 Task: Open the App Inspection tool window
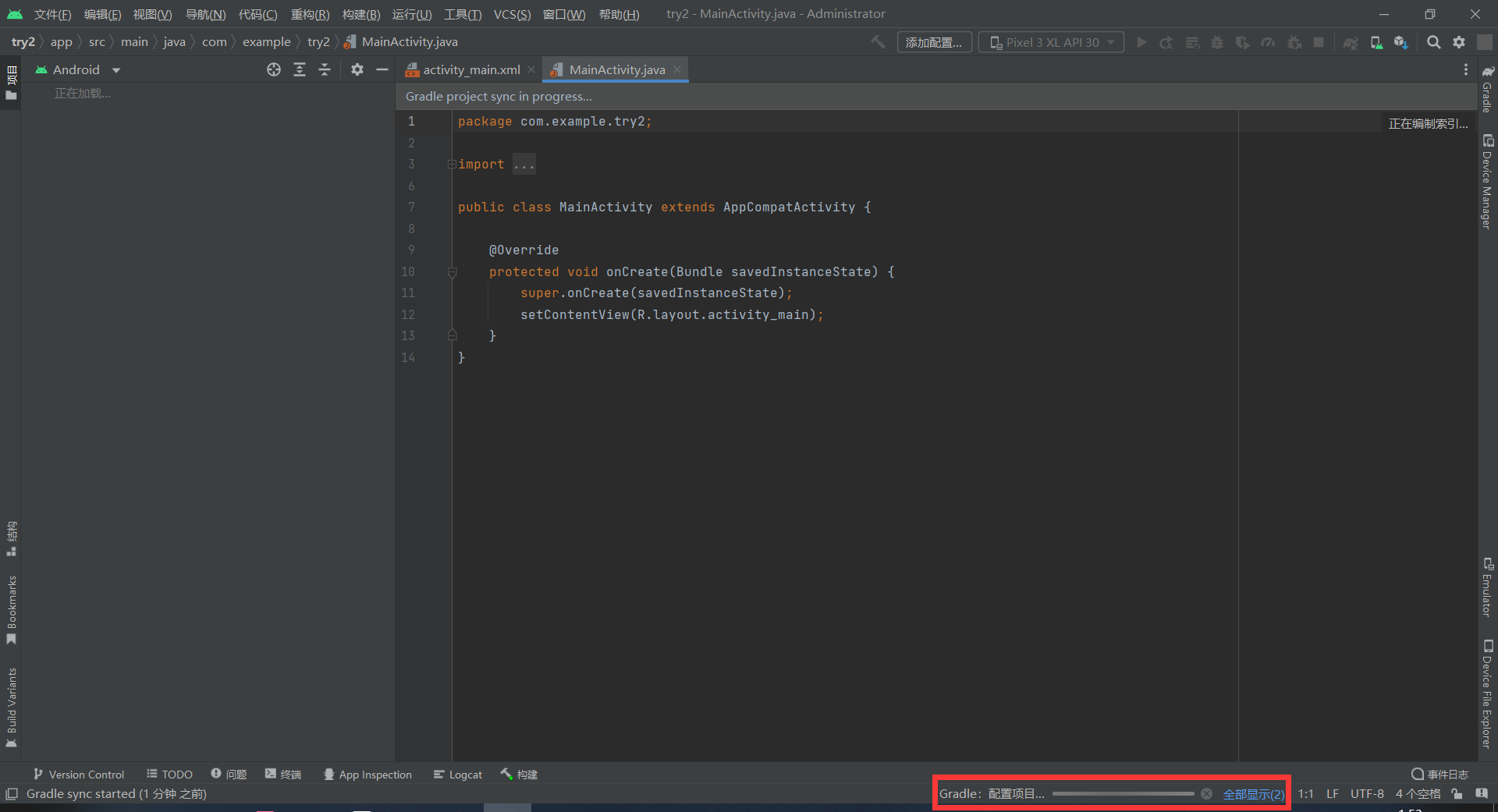[x=367, y=774]
